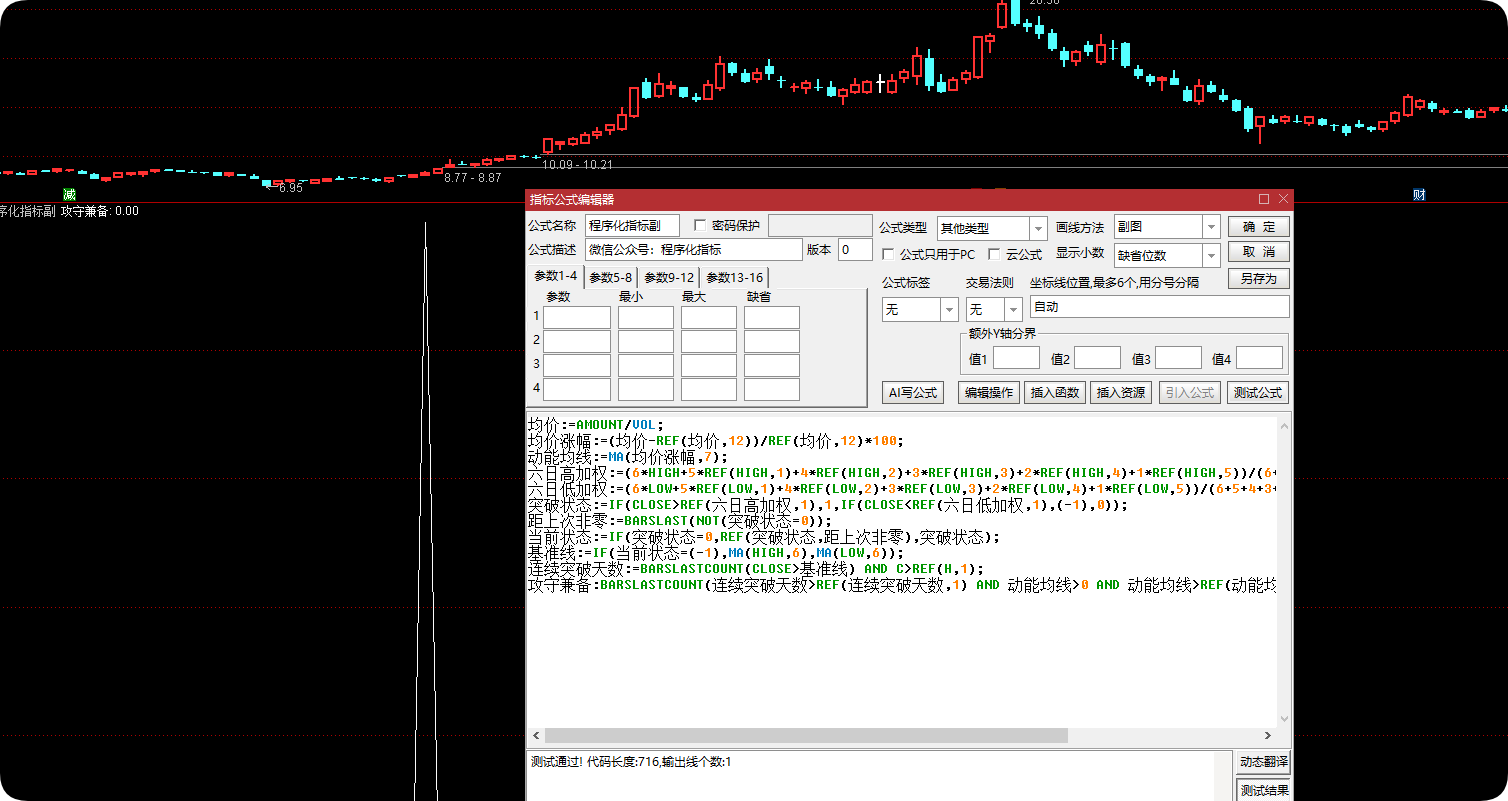Click the 值3 input field
This screenshot has height=801, width=1508.
click(1178, 358)
